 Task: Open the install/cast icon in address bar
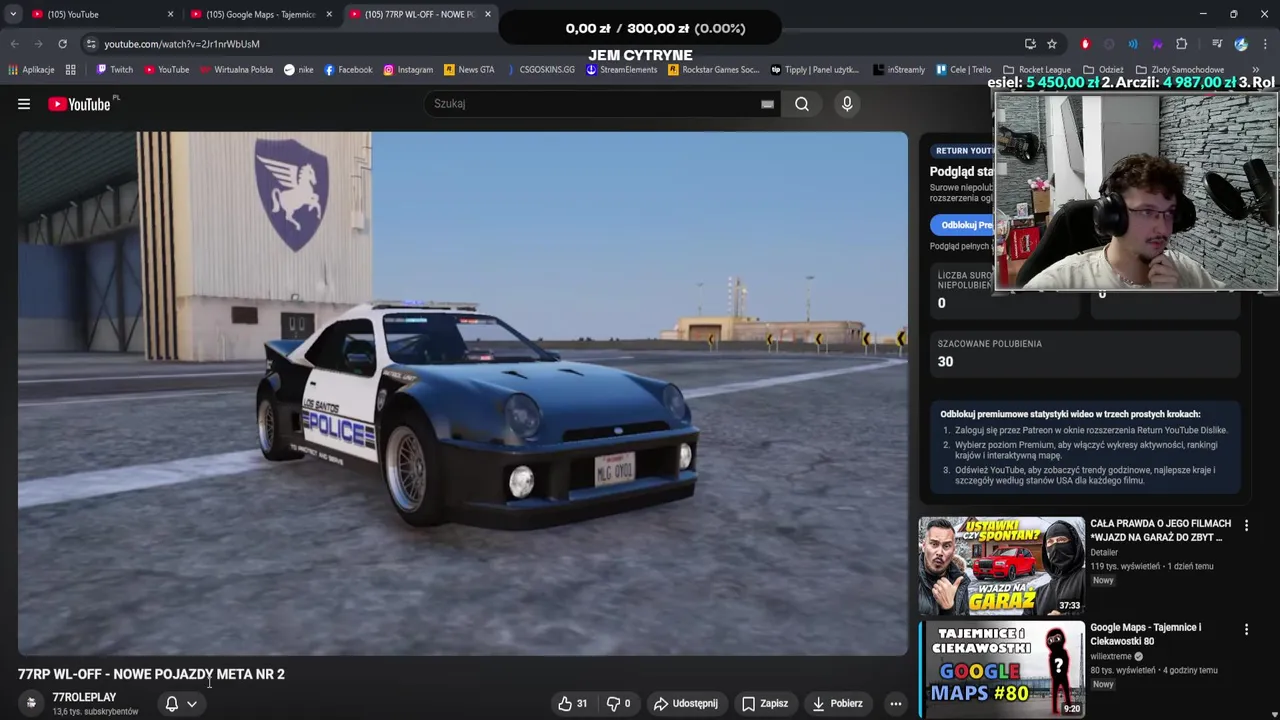coord(1030,44)
